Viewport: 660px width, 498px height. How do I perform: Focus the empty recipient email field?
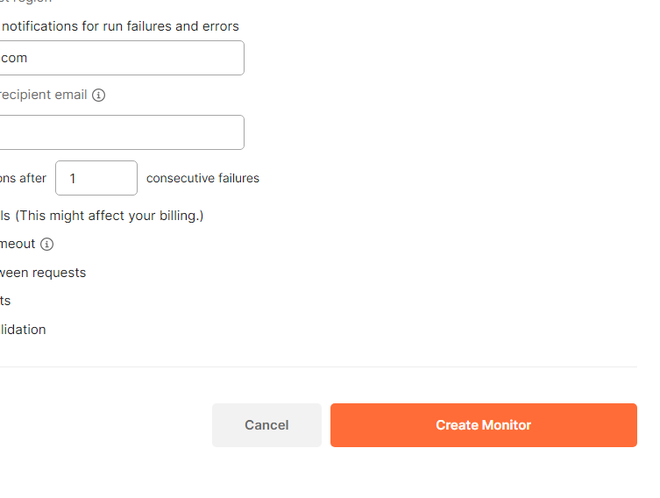click(120, 132)
